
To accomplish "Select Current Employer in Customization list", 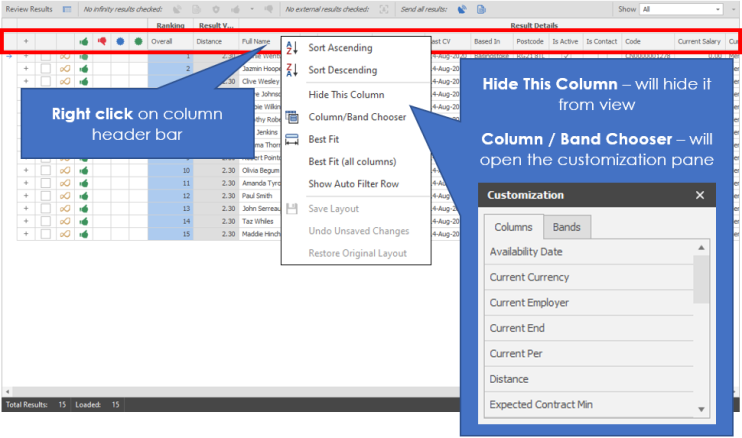I will pyautogui.click(x=530, y=302).
